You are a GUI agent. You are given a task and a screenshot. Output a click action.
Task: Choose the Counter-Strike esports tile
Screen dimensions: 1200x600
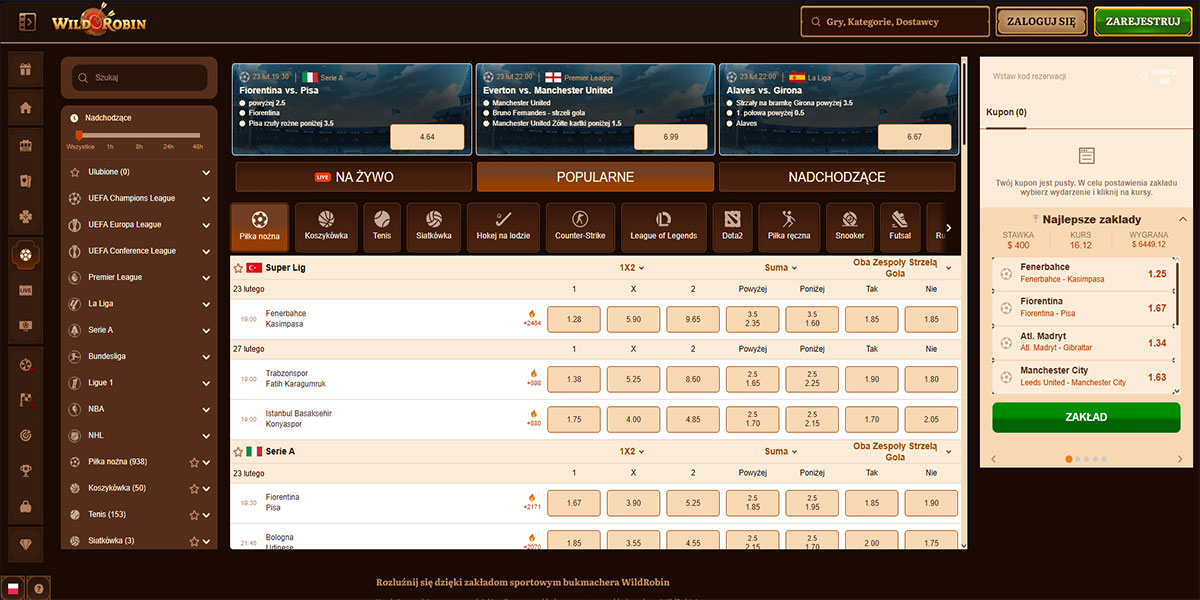tap(581, 227)
